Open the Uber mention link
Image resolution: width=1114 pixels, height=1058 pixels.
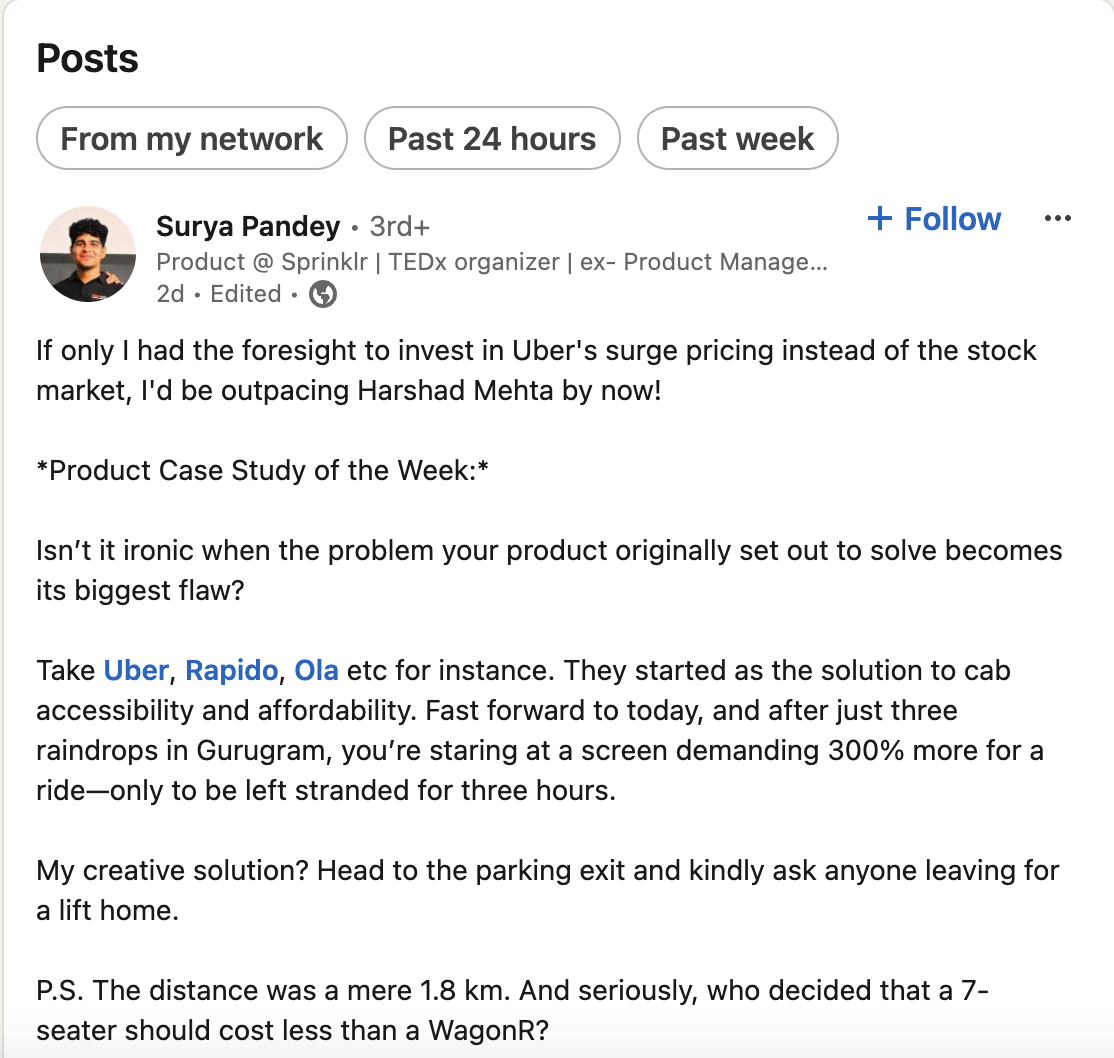pos(134,671)
